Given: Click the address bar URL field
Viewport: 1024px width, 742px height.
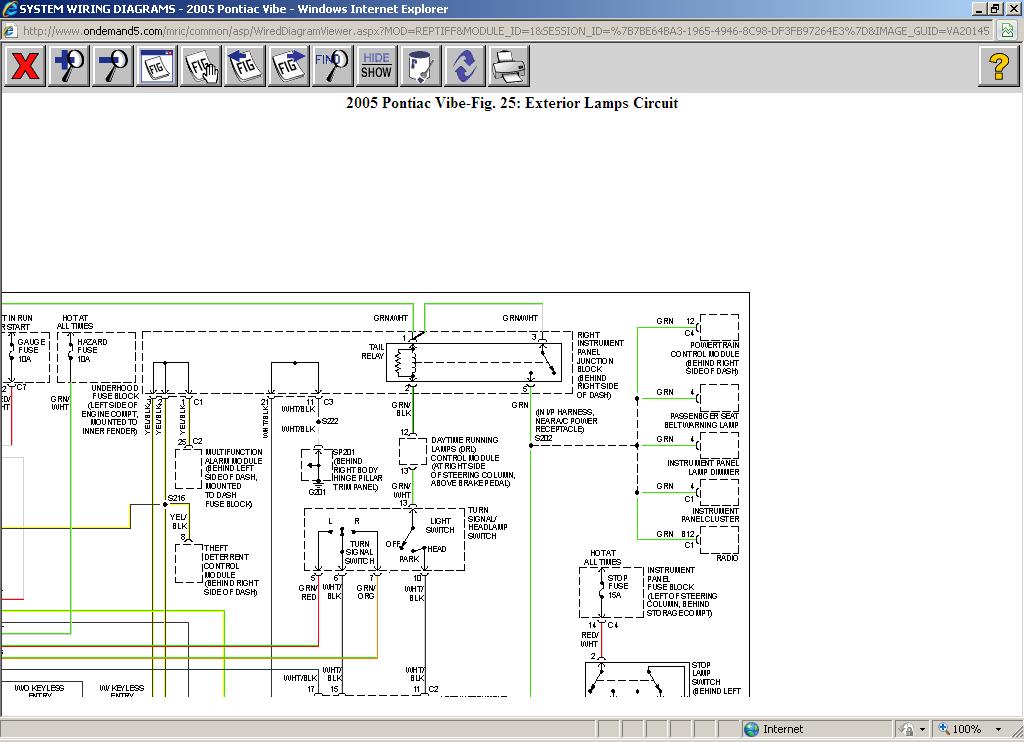Looking at the screenshot, I should tap(500, 31).
